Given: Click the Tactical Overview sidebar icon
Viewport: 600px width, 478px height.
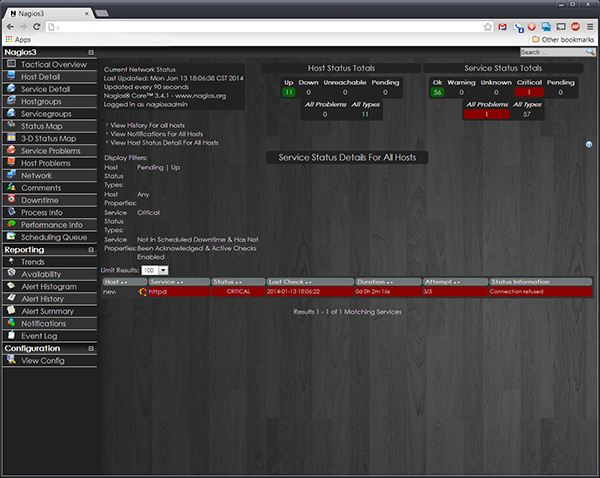Looking at the screenshot, I should point(11,64).
